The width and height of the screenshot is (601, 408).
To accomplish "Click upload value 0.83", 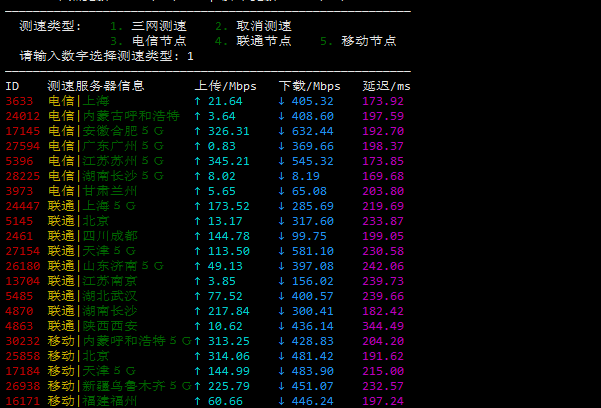I will click(x=222, y=146).
